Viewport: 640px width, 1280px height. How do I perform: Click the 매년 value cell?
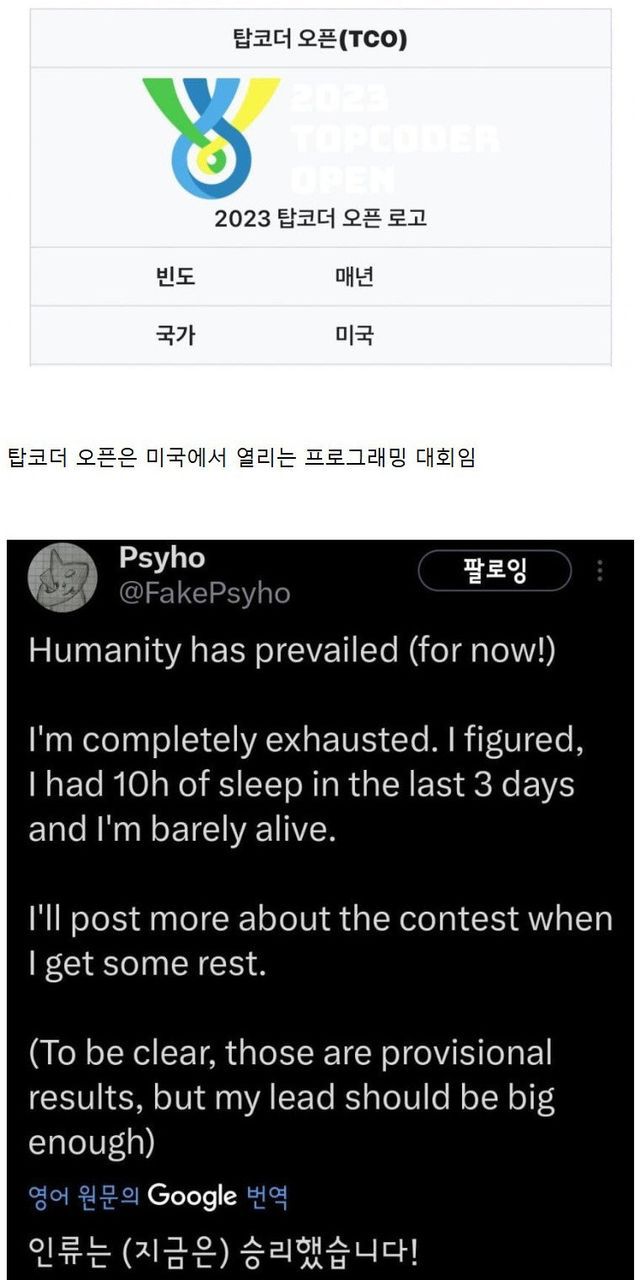(x=354, y=277)
